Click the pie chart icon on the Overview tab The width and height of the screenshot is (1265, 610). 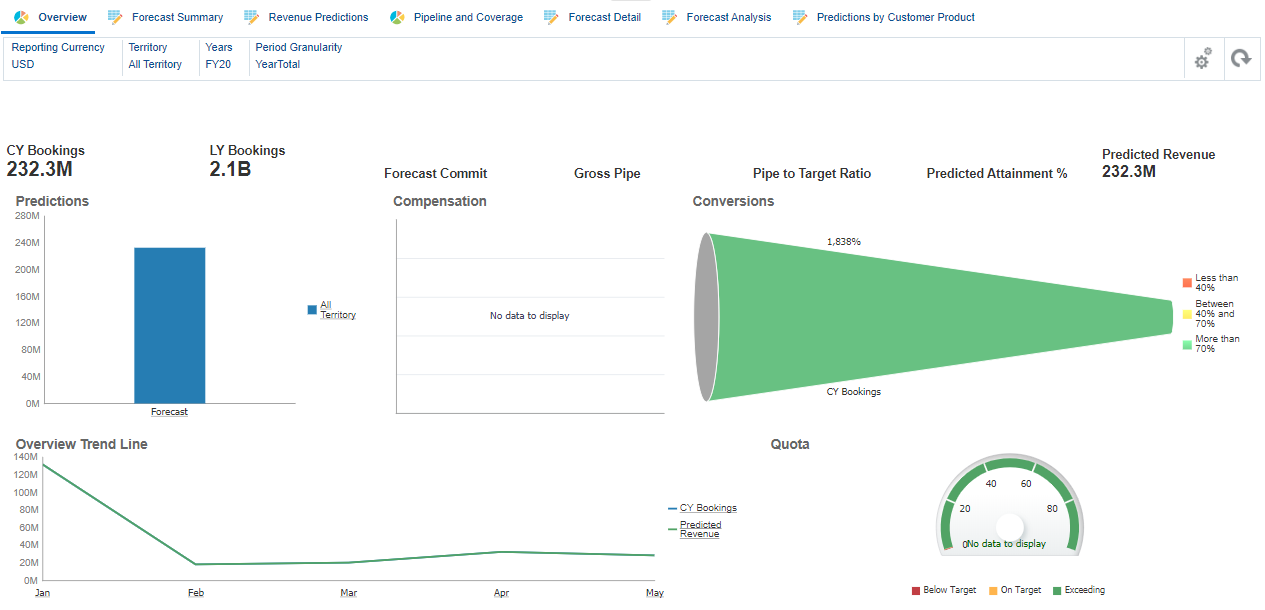pos(21,16)
